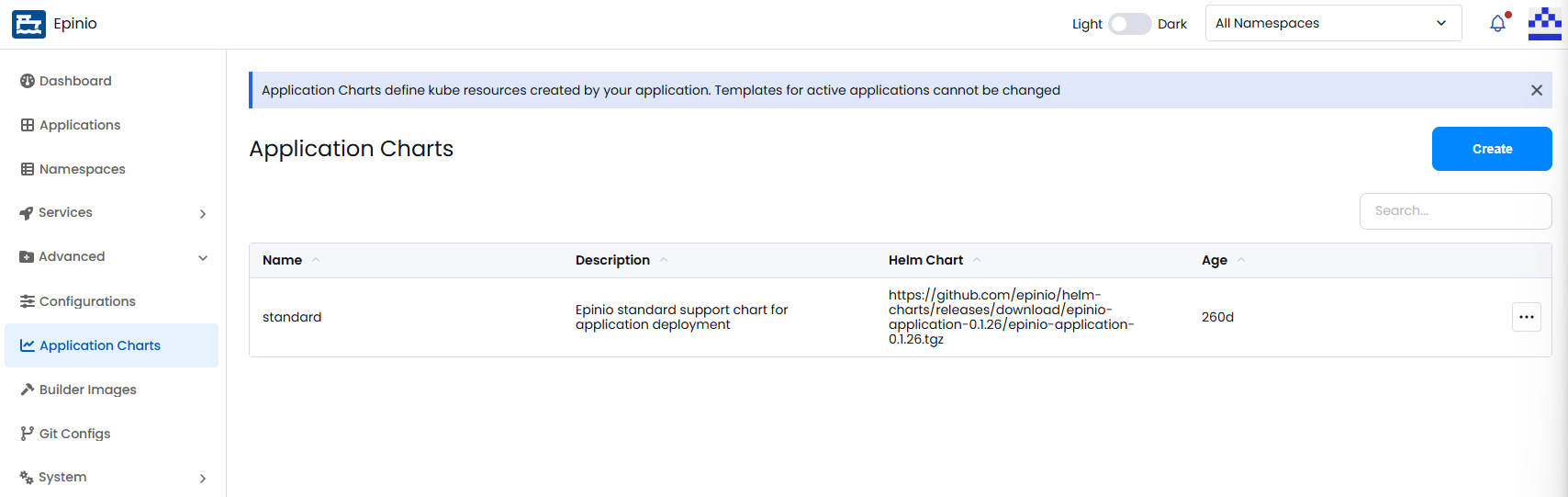Click the Services rocket icon
The height and width of the screenshot is (497, 1568).
pos(27,213)
